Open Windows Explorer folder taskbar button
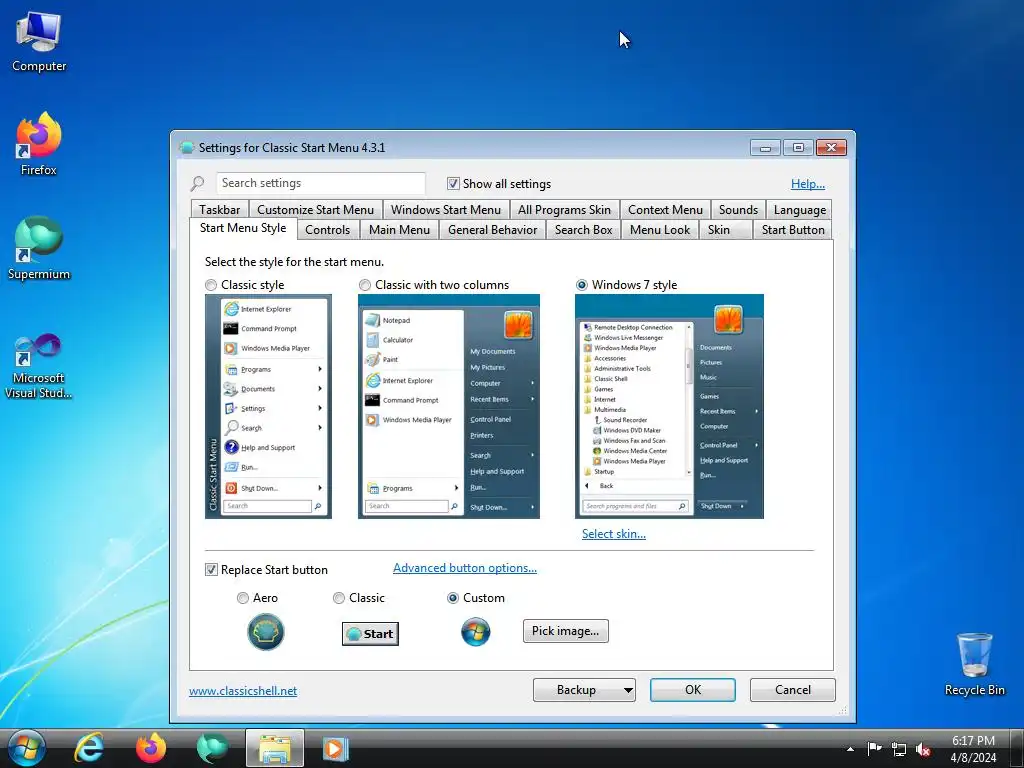The image size is (1024, 768). tap(275, 748)
